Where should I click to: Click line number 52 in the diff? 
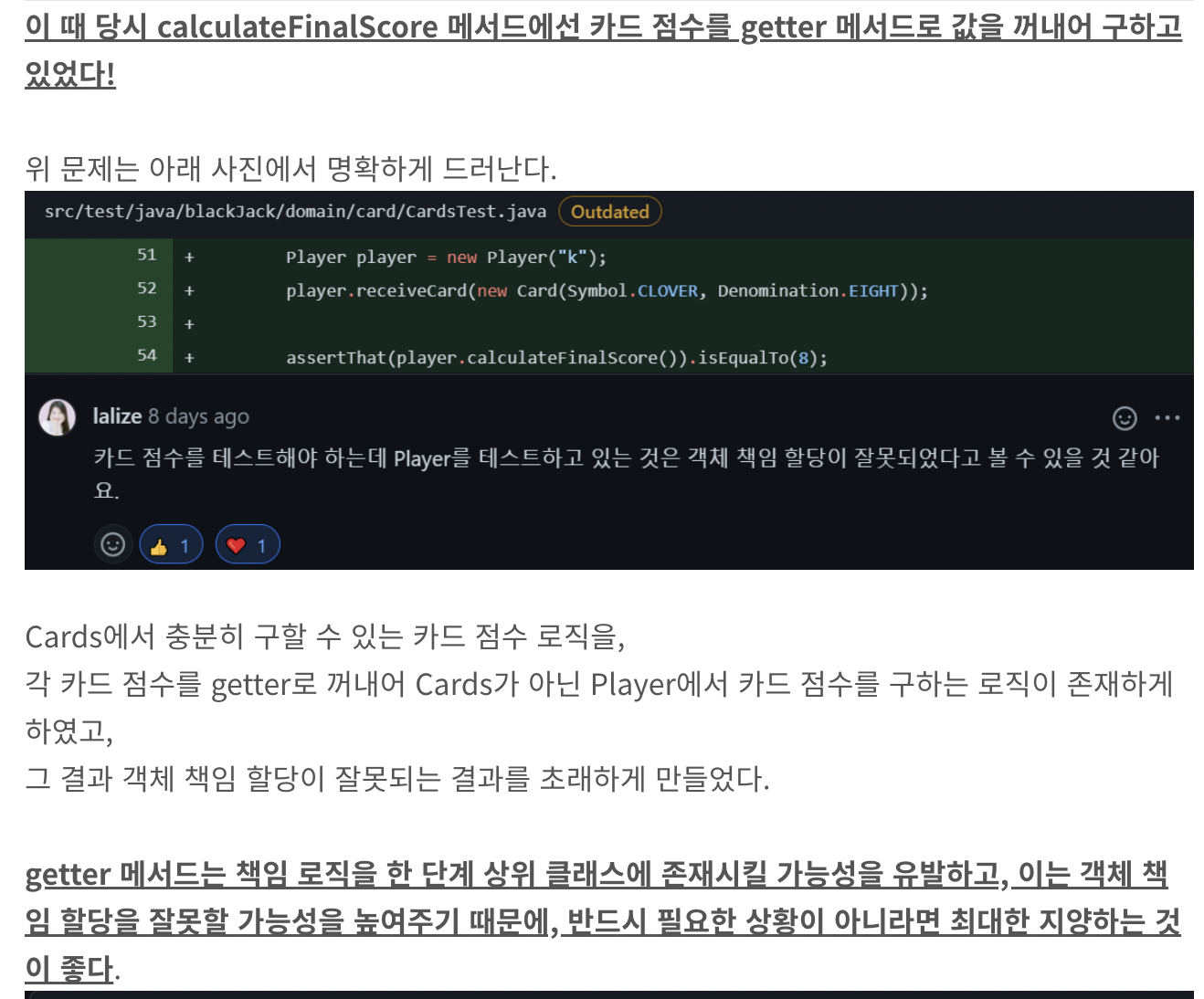147,289
